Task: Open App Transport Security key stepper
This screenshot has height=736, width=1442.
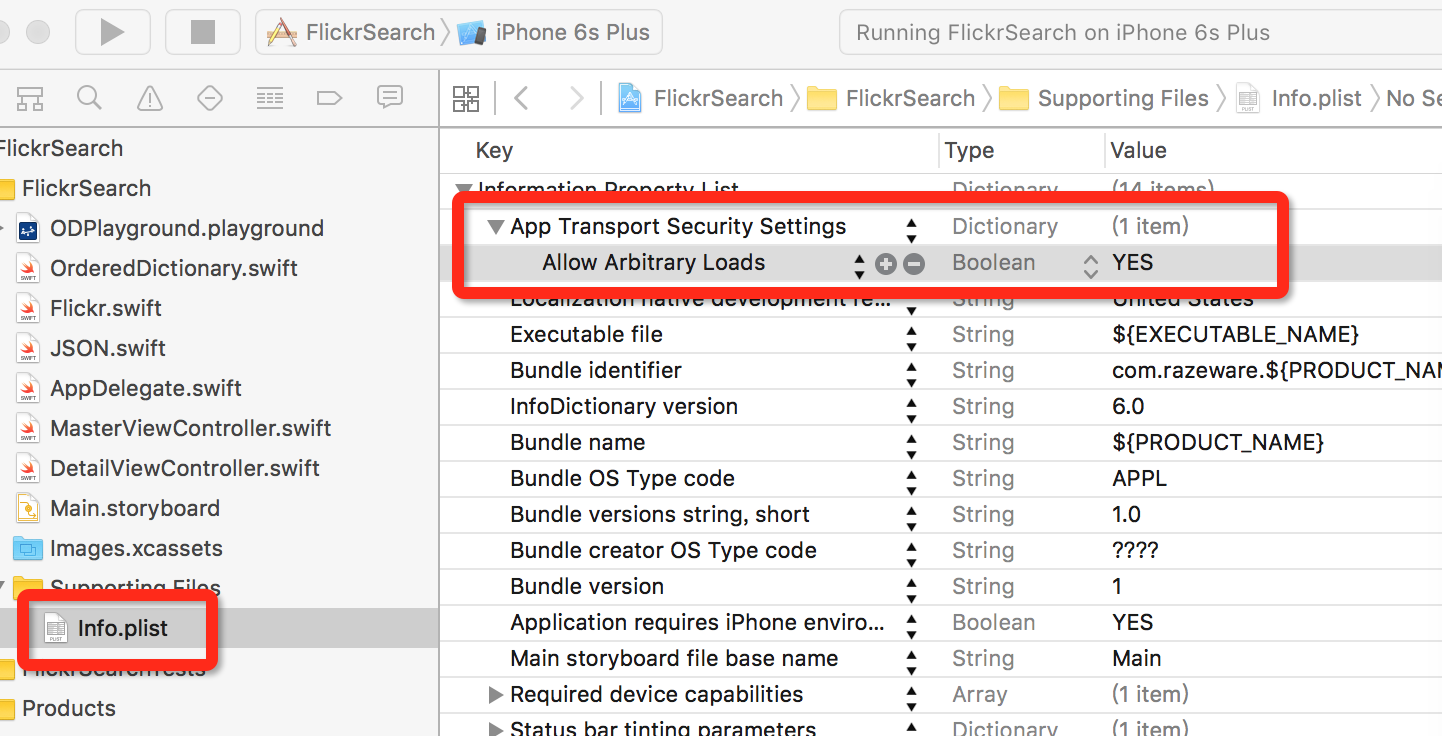Action: pos(911,229)
